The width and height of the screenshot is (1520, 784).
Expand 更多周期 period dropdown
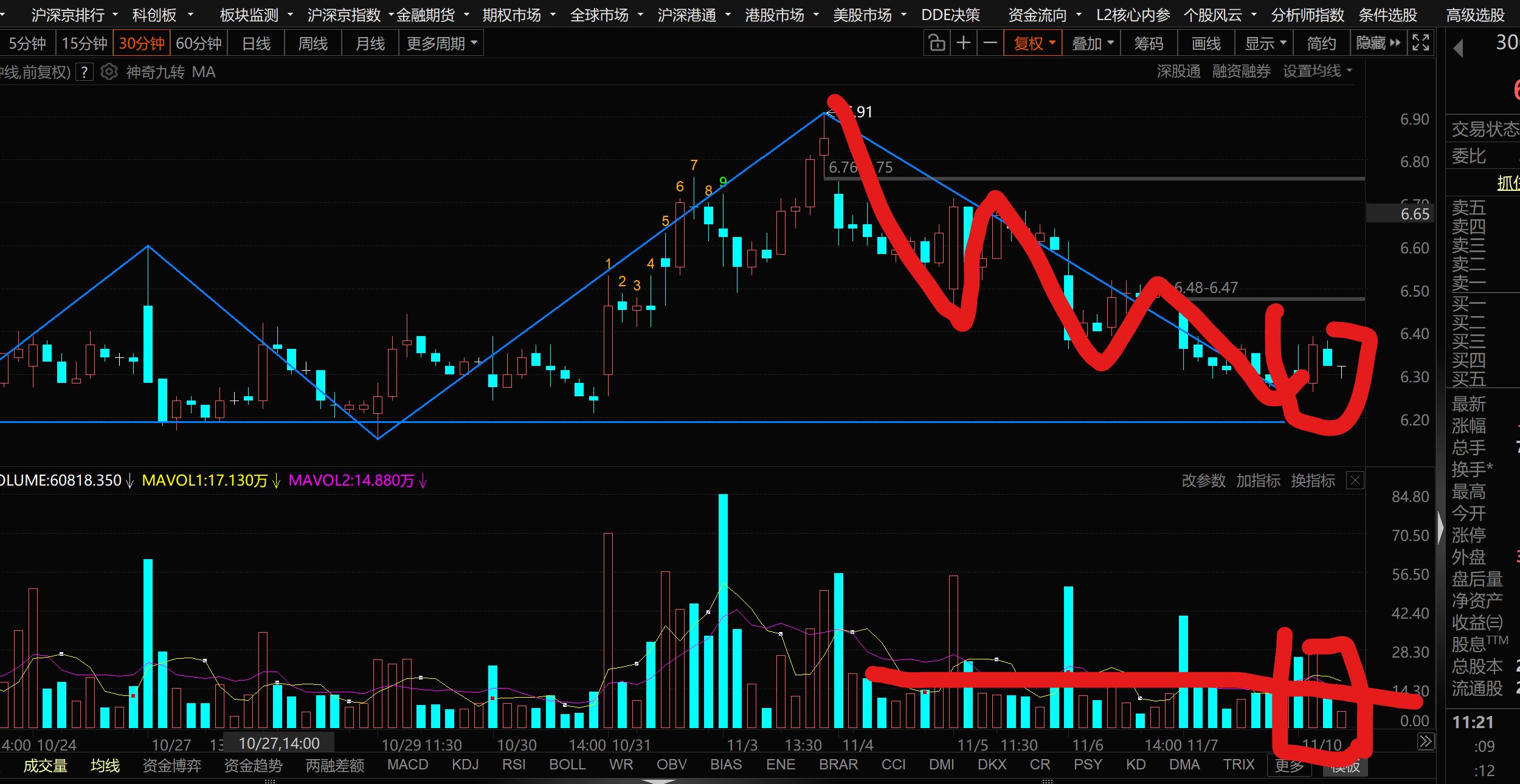coord(441,43)
